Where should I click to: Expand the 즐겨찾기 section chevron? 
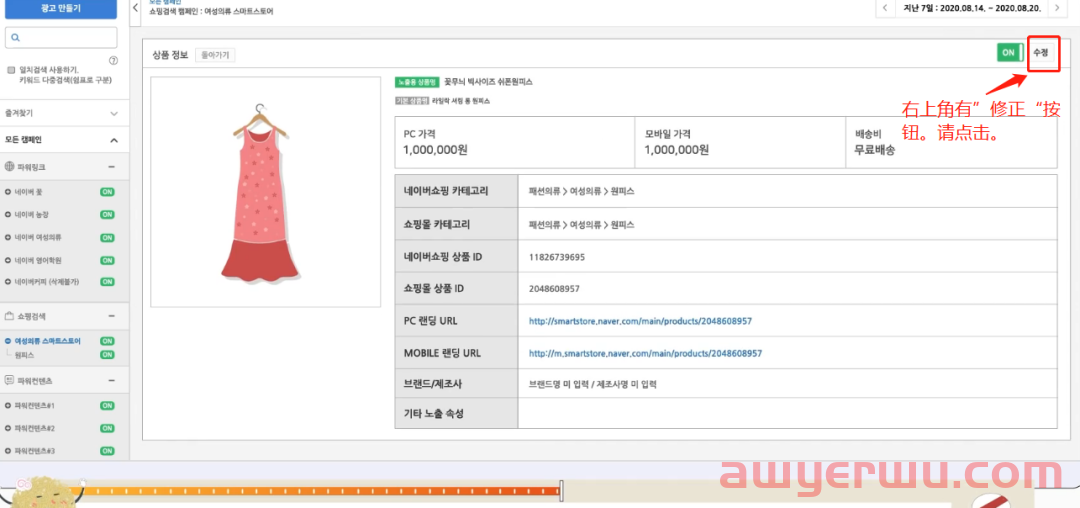click(x=114, y=114)
